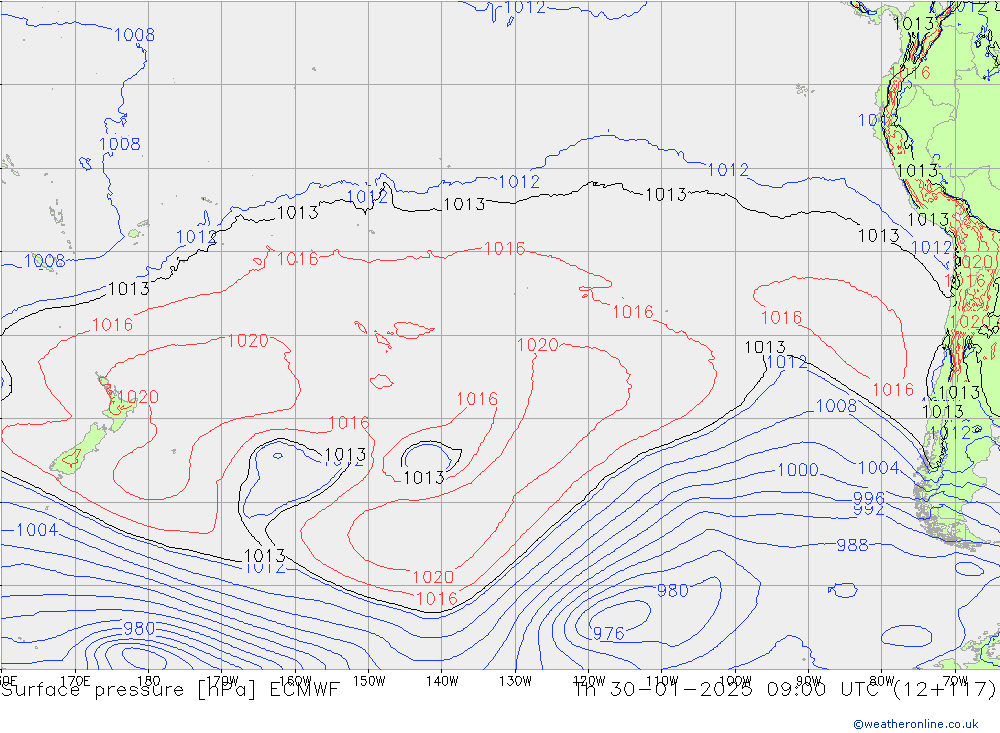The height and width of the screenshot is (733, 1000).
Task: Click the 988 isobar label
Action: (852, 545)
